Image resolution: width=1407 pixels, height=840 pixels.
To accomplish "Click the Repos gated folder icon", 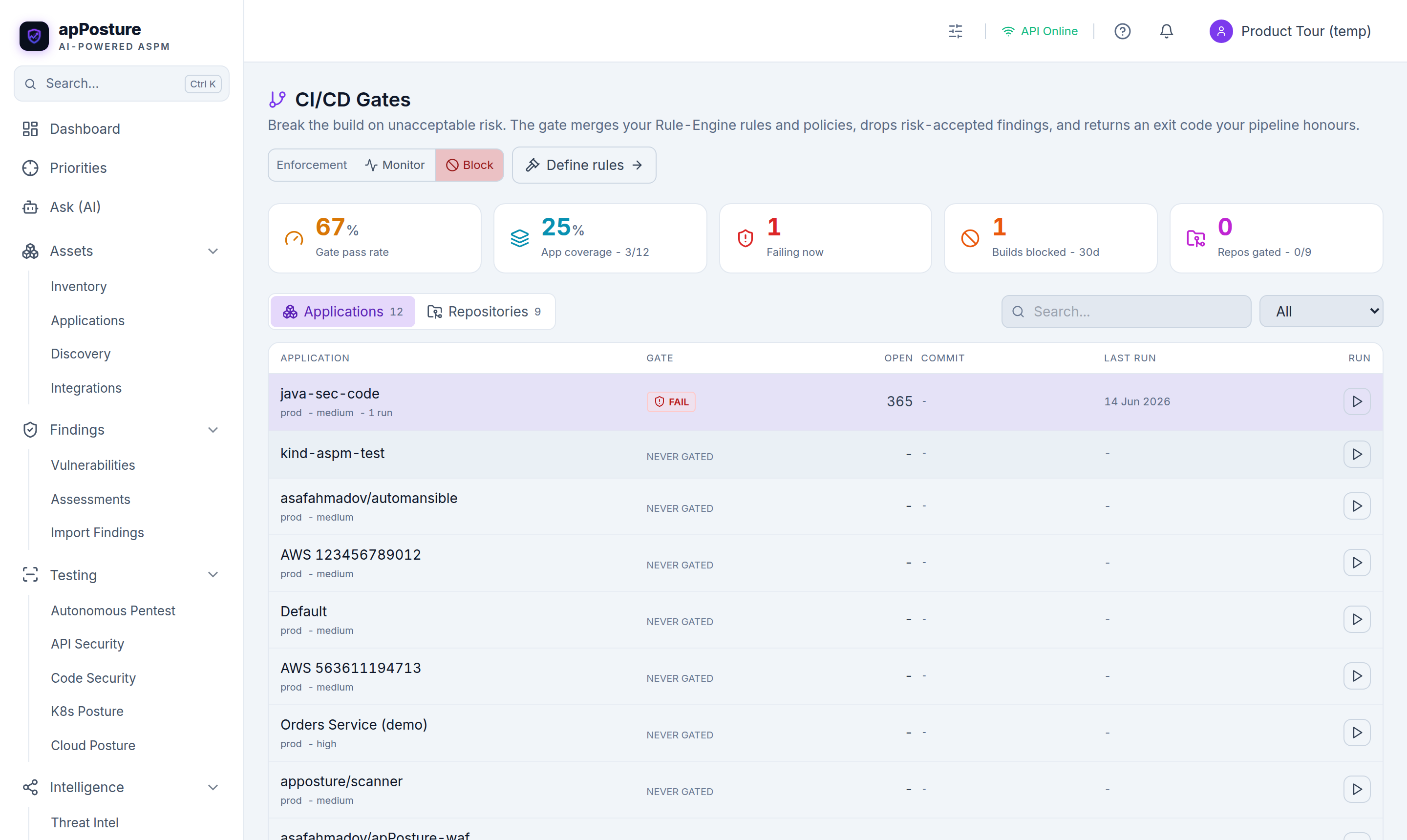I will pos(1196,238).
